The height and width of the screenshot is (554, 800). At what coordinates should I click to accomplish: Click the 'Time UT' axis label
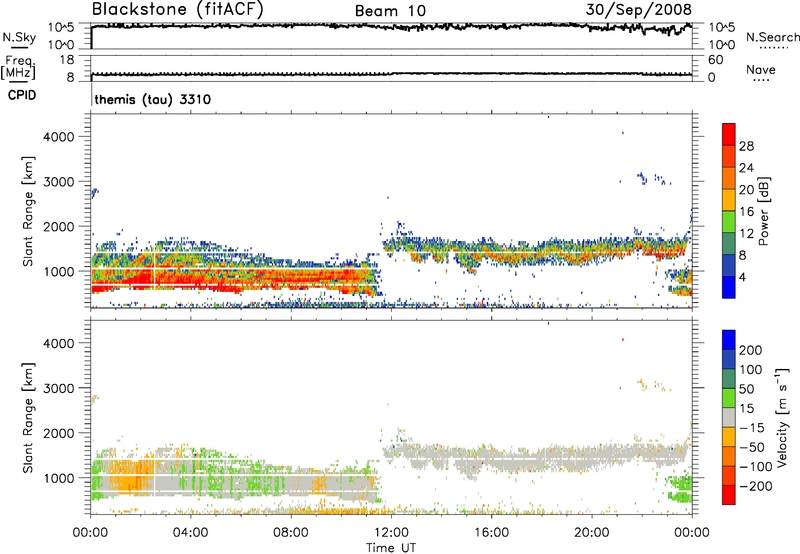coord(391,548)
